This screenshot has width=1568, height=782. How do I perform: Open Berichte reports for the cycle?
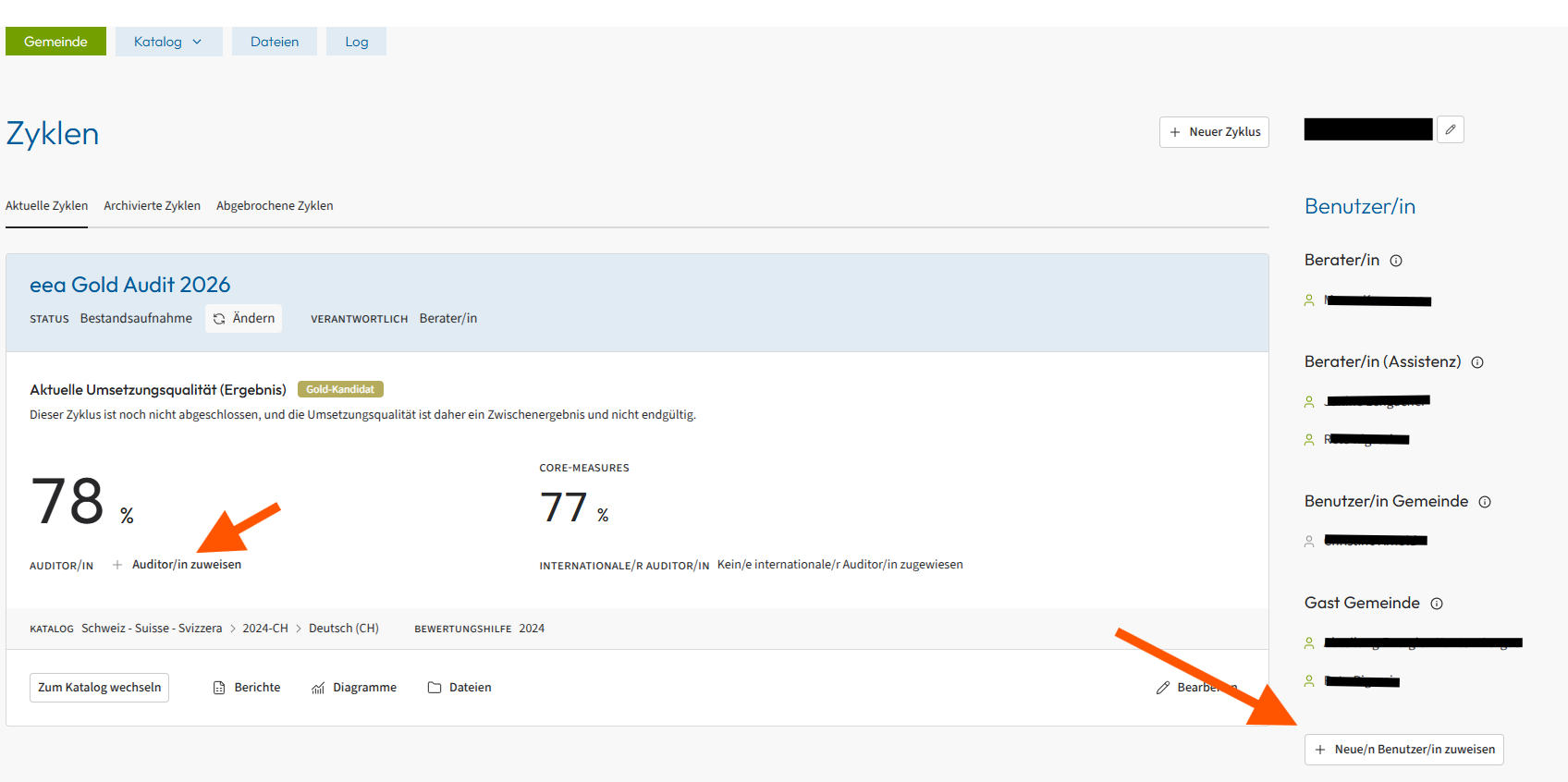[247, 688]
